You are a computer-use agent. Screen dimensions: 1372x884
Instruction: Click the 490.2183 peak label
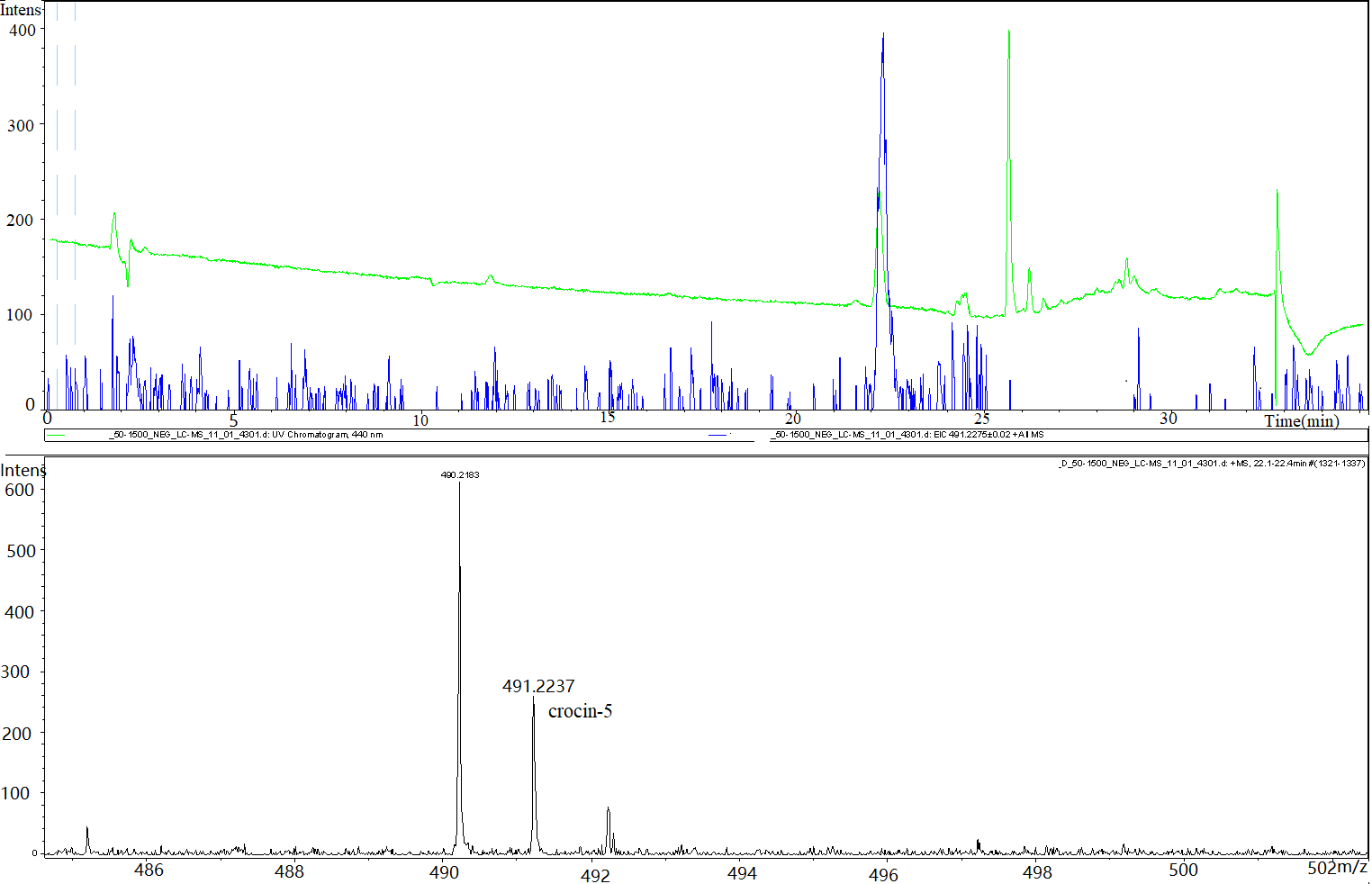pyautogui.click(x=459, y=474)
